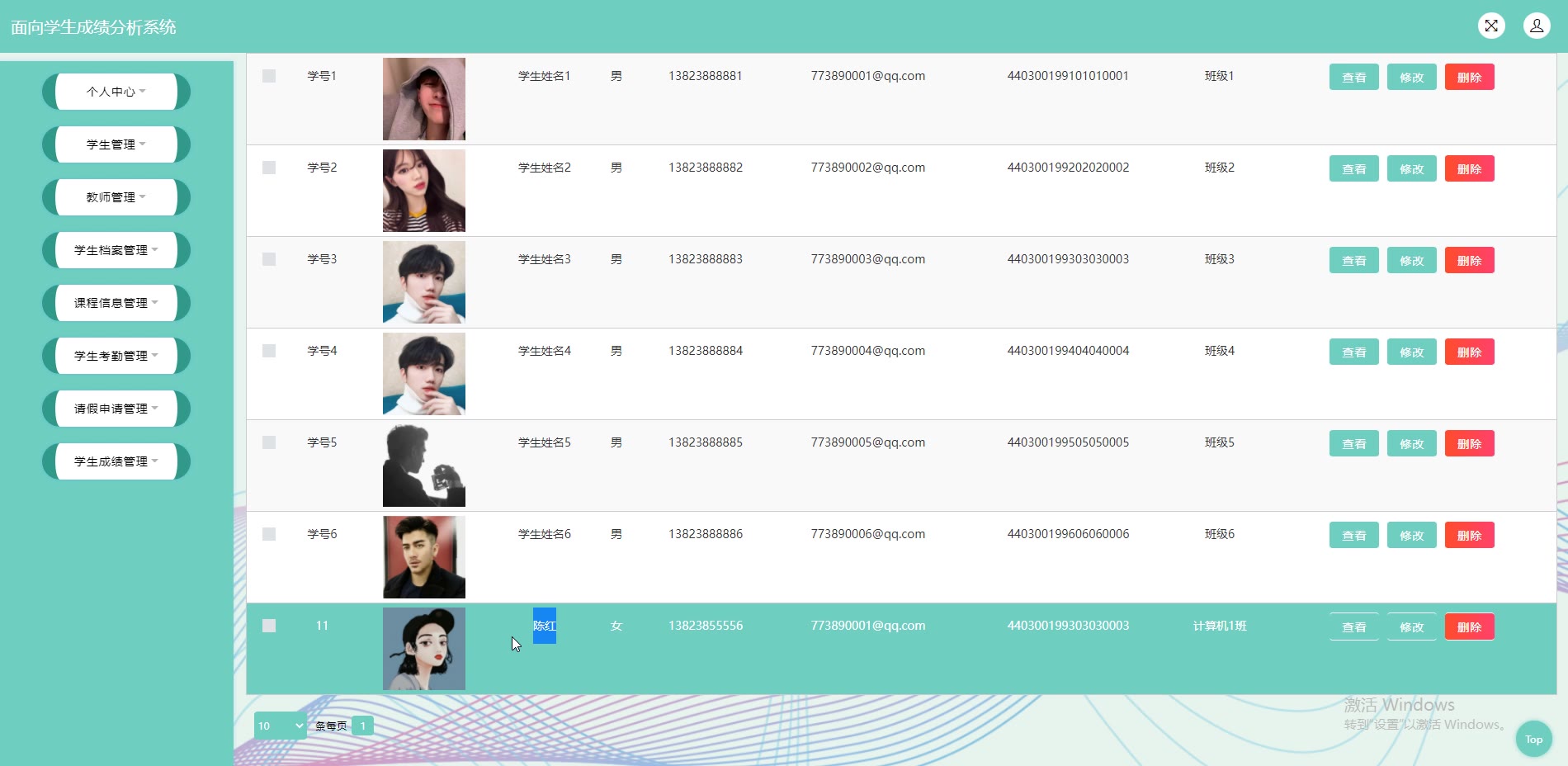Image resolution: width=1568 pixels, height=766 pixels.
Task: Edit the 学生姓名3 record
Action: pos(1411,260)
